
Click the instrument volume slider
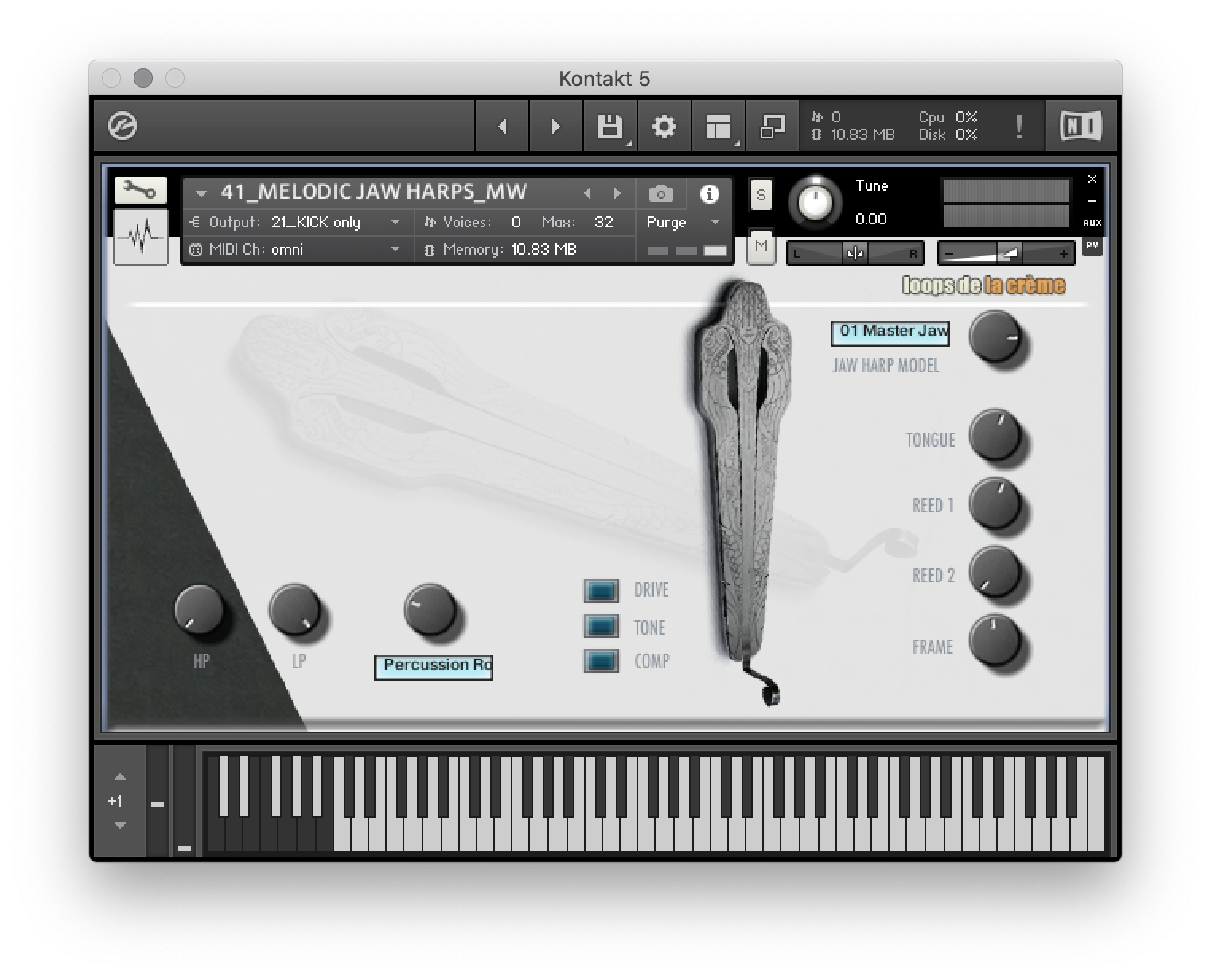(1007, 254)
